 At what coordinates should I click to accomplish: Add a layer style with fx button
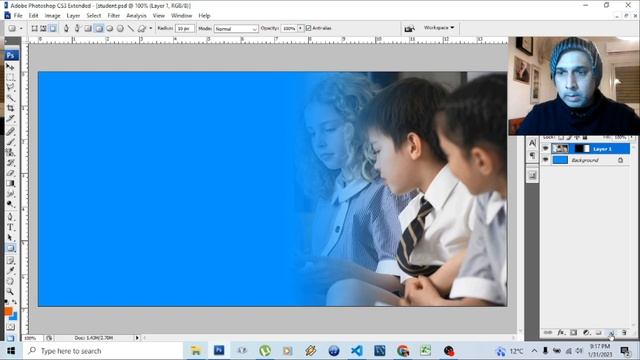tap(561, 333)
